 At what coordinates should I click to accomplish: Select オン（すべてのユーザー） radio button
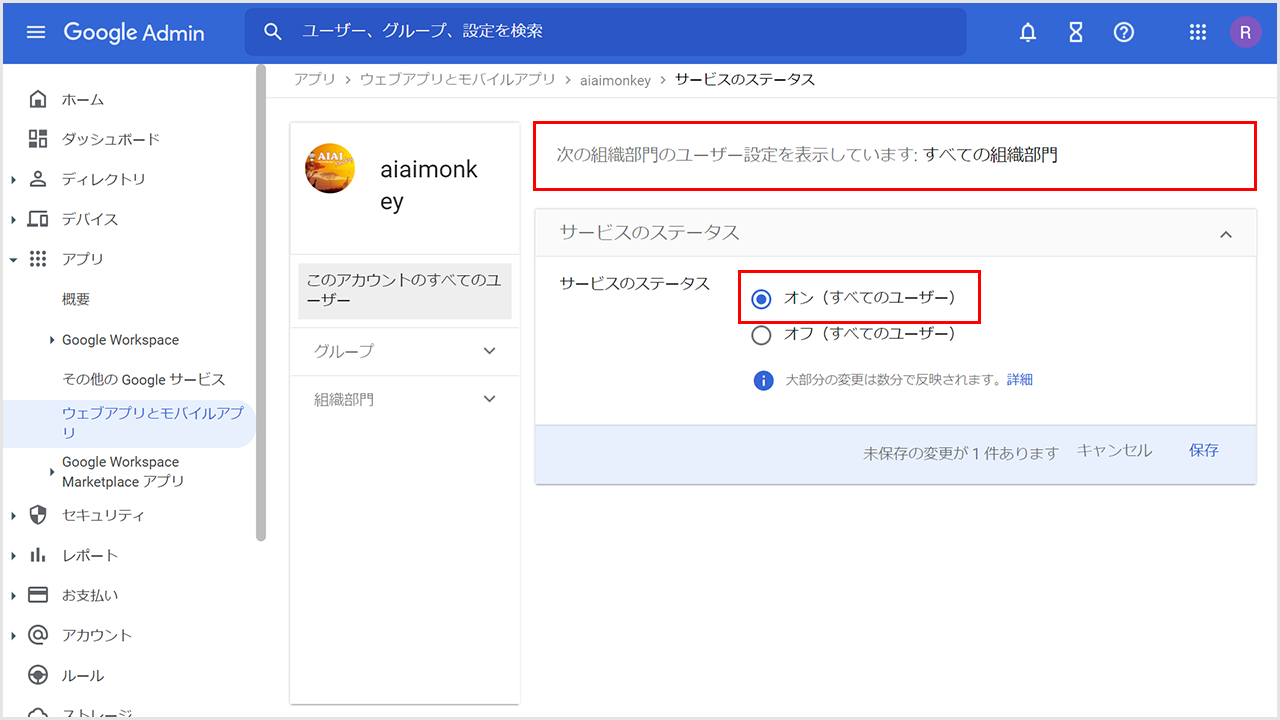pyautogui.click(x=762, y=299)
